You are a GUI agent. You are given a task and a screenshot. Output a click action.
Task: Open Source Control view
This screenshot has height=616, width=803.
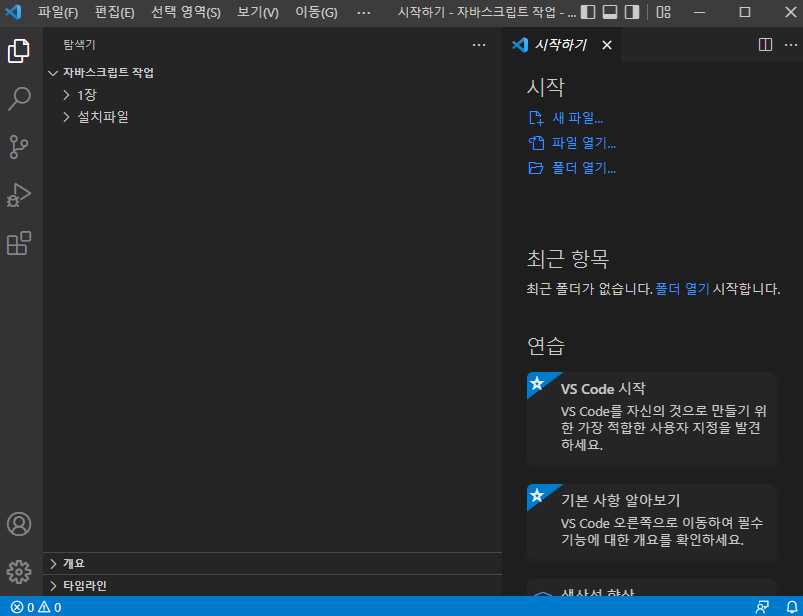pos(19,147)
